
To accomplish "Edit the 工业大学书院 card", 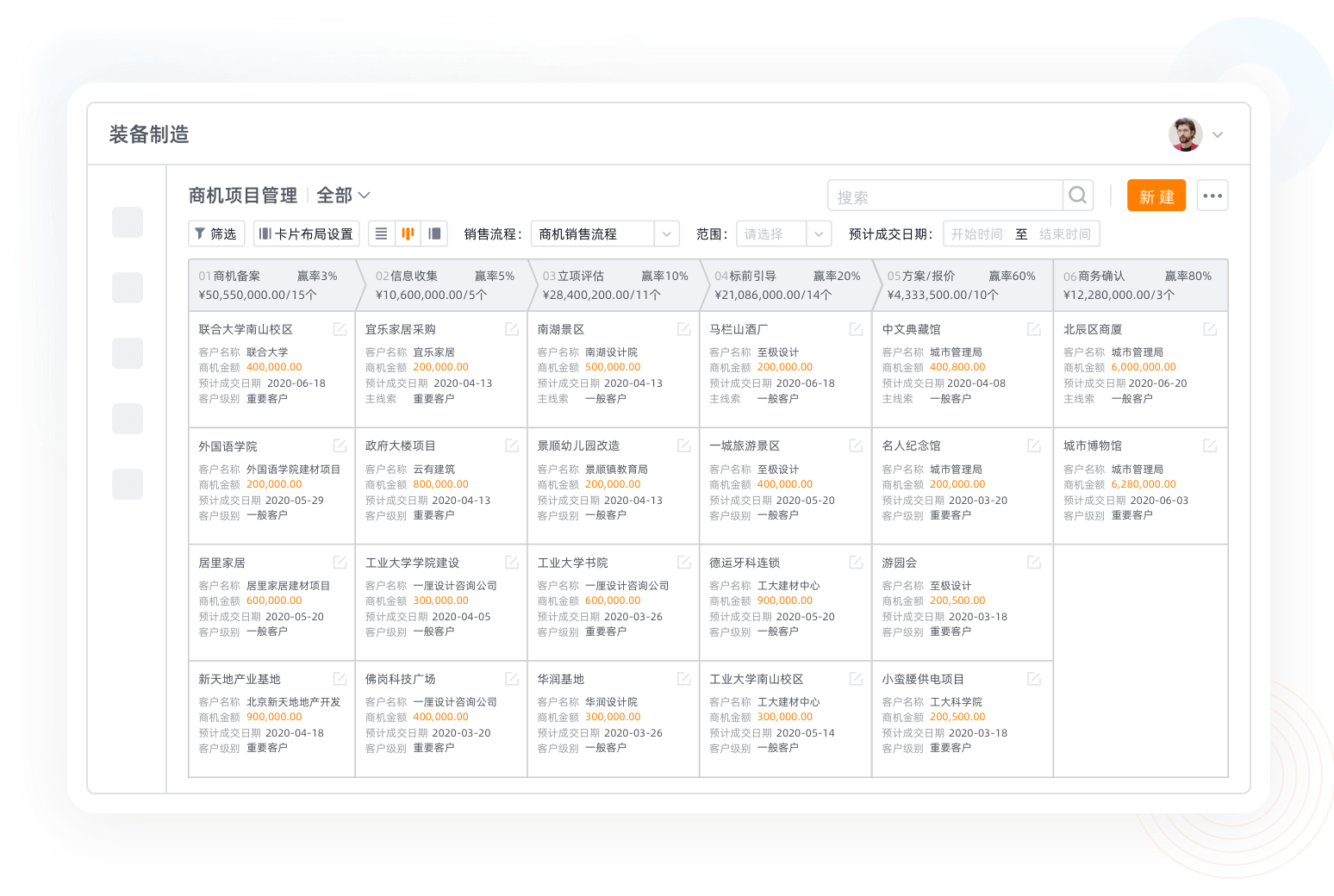I will (684, 562).
